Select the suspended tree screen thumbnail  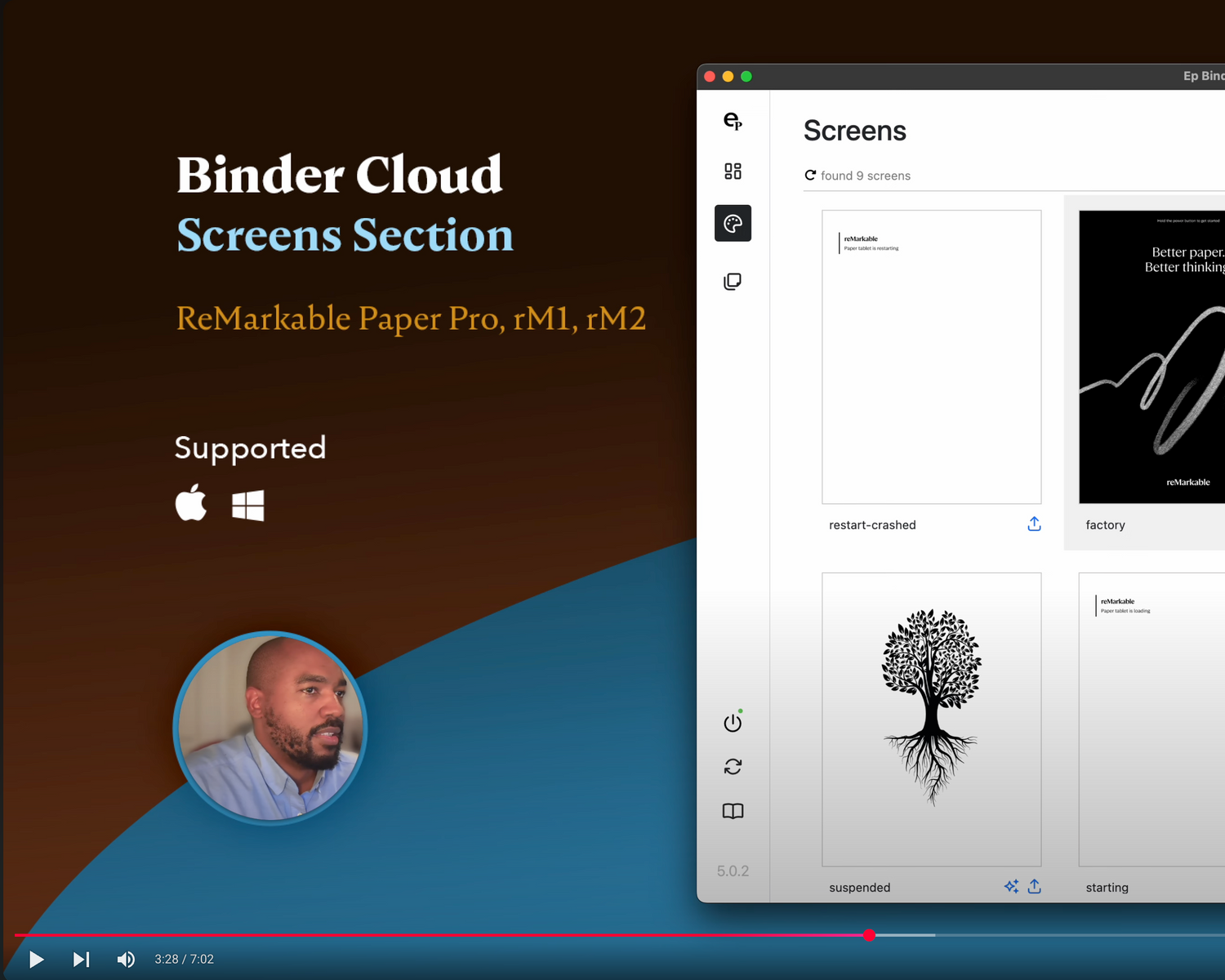click(x=931, y=719)
